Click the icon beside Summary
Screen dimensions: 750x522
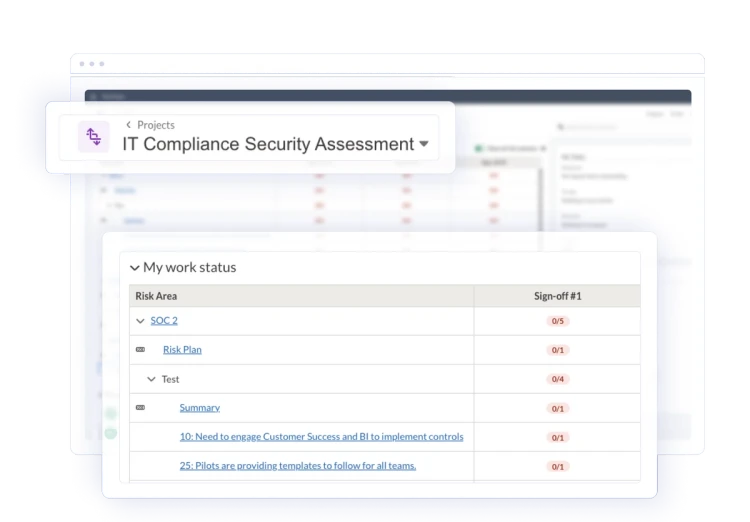click(140, 408)
